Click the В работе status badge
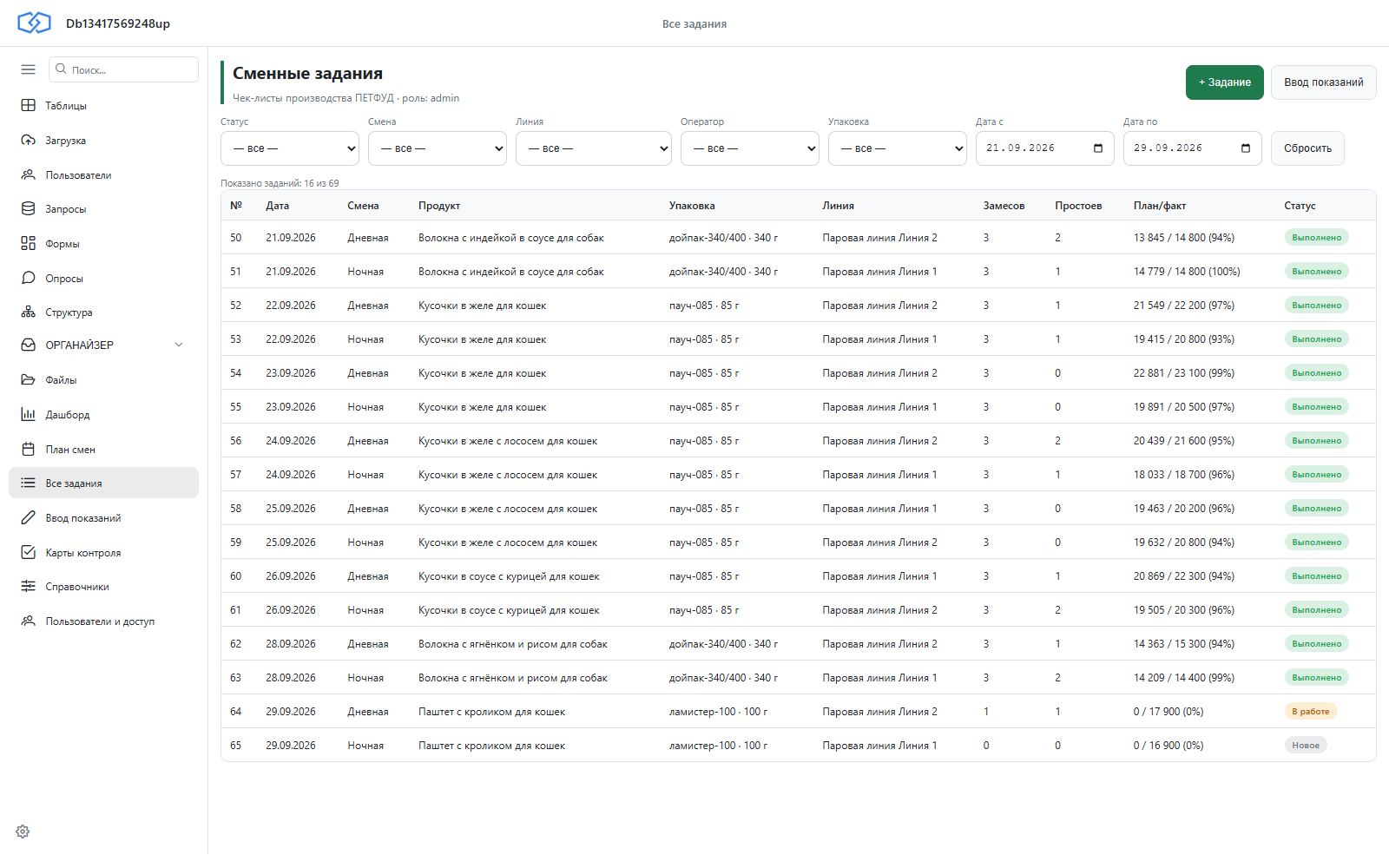Viewport: 1389px width, 868px height. pyautogui.click(x=1311, y=711)
